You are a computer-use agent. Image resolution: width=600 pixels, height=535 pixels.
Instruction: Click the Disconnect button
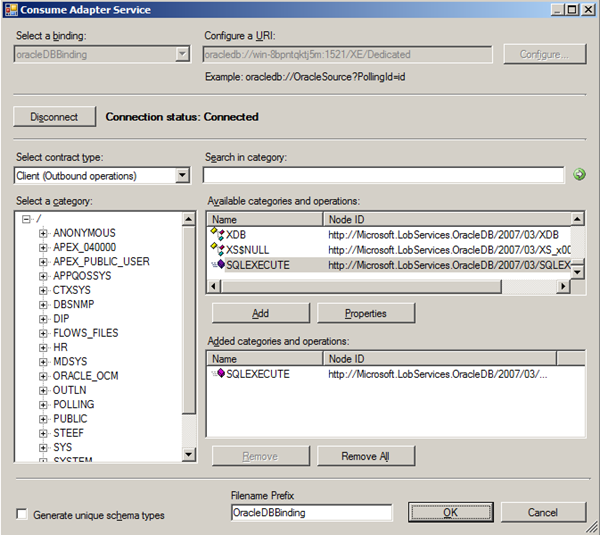point(54,117)
